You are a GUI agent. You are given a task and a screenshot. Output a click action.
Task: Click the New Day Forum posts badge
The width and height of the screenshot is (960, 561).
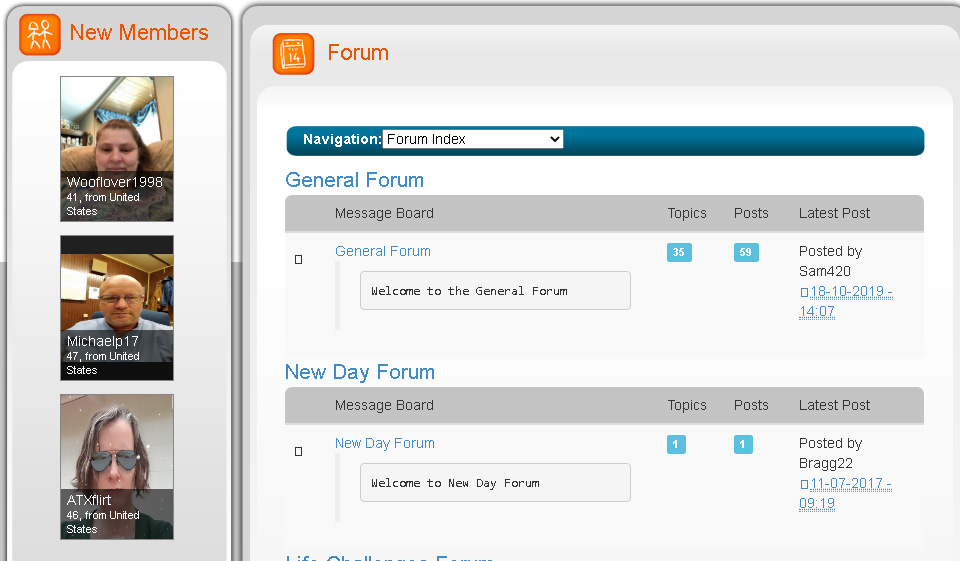743,444
